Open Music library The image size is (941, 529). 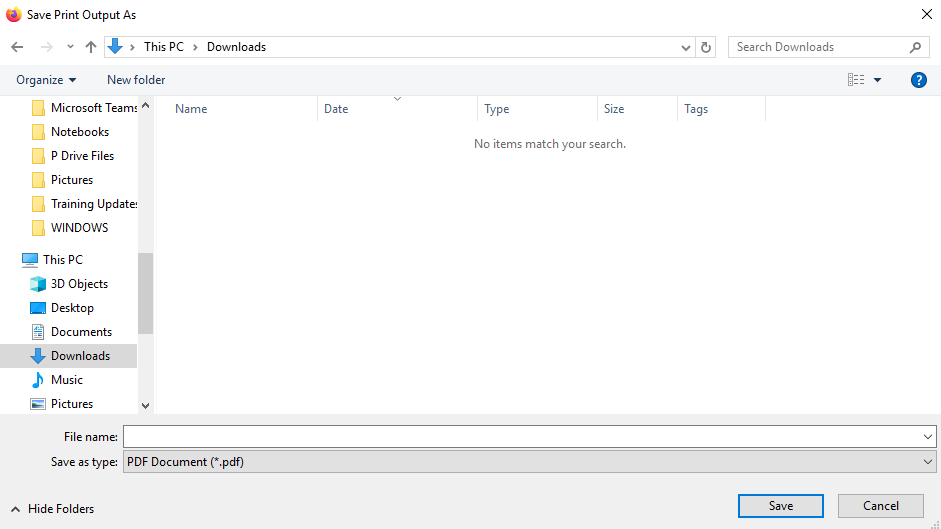click(x=57, y=379)
